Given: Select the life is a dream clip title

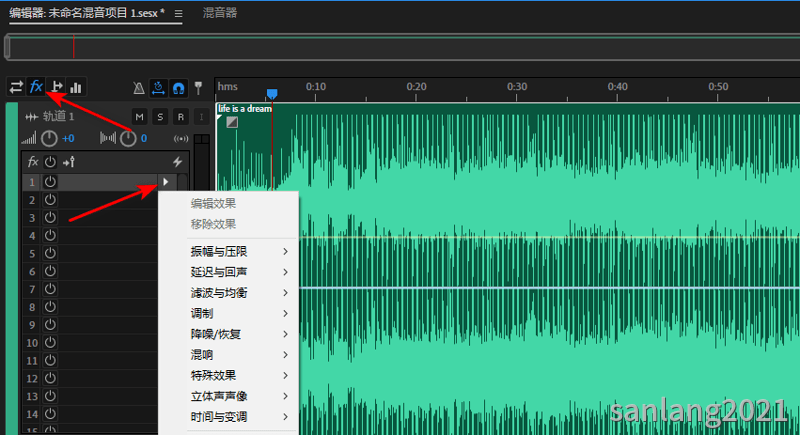Looking at the screenshot, I should (x=244, y=108).
